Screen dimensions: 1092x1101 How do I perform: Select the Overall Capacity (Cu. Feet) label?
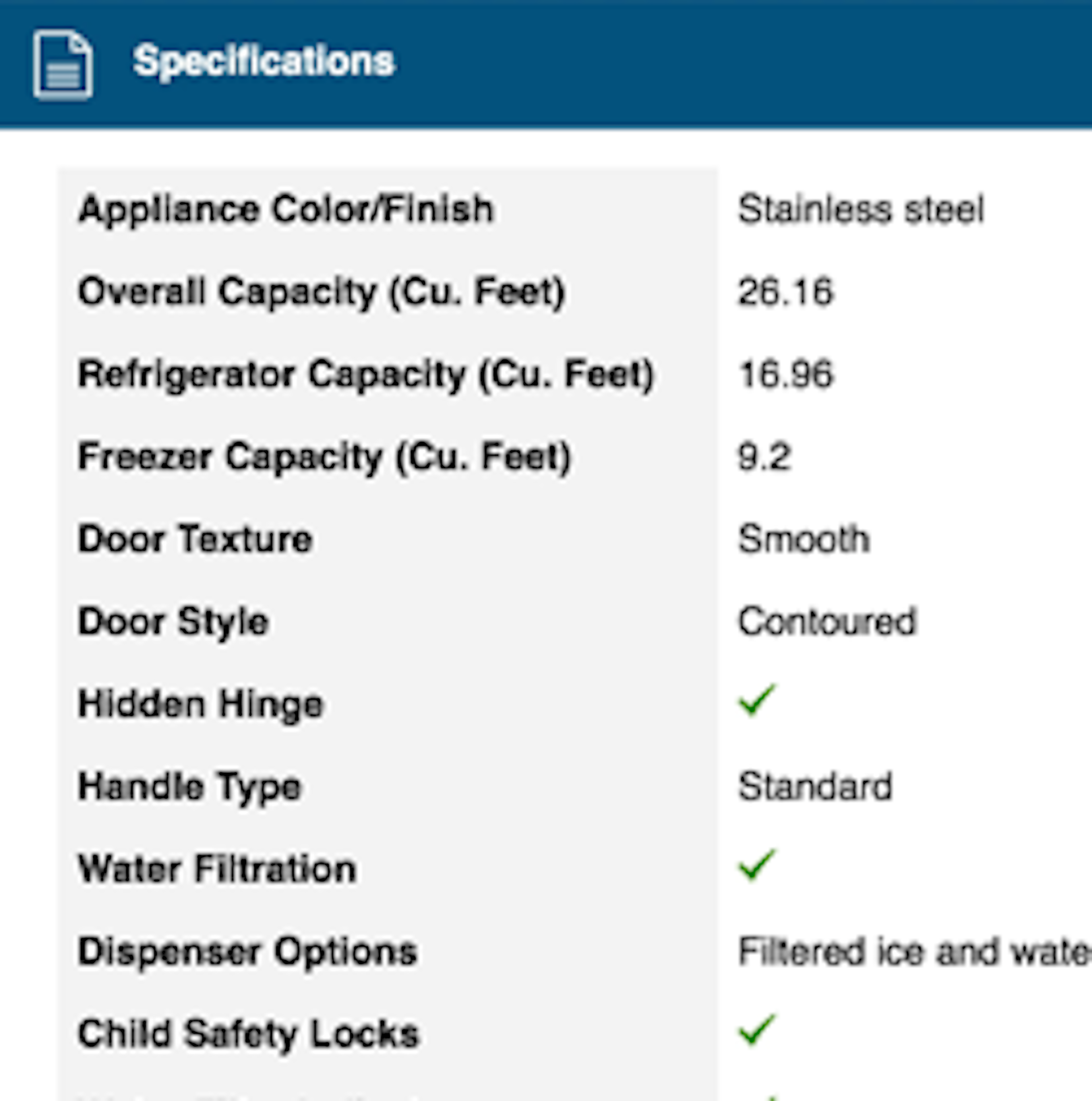pos(321,292)
